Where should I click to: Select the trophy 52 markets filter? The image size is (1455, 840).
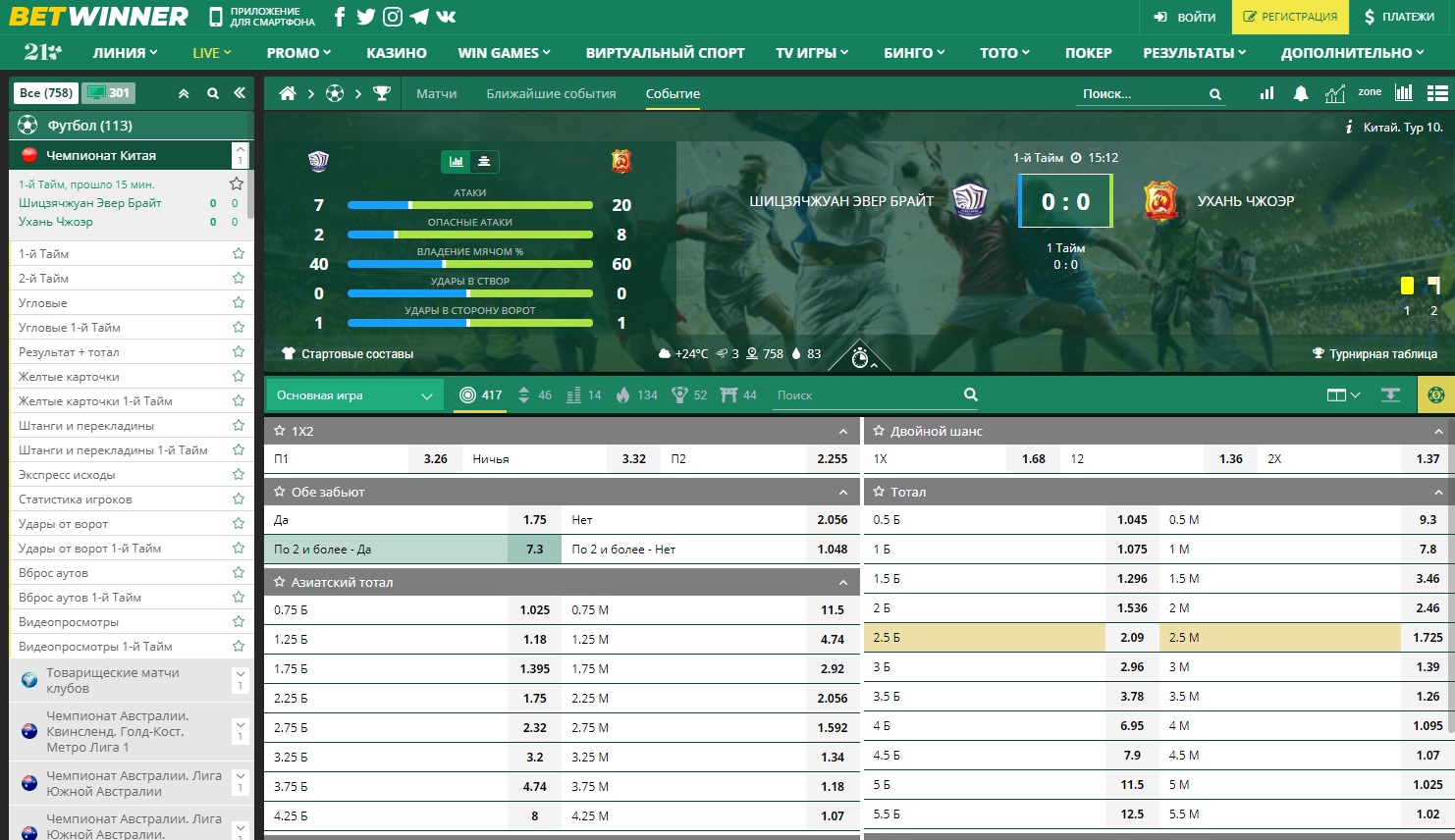pyautogui.click(x=689, y=394)
